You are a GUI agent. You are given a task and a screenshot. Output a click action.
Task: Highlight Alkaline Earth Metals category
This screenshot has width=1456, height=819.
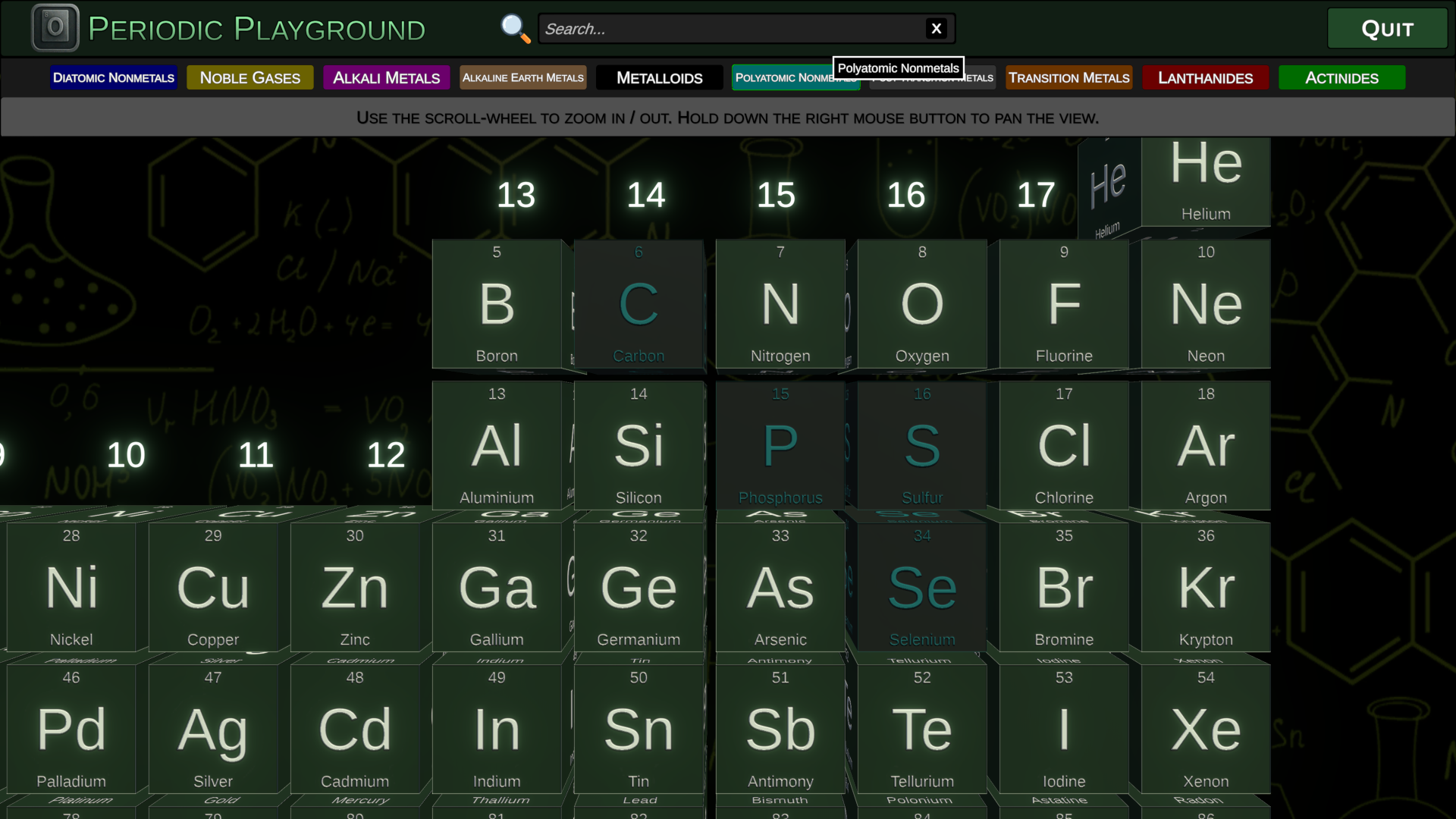coord(523,77)
